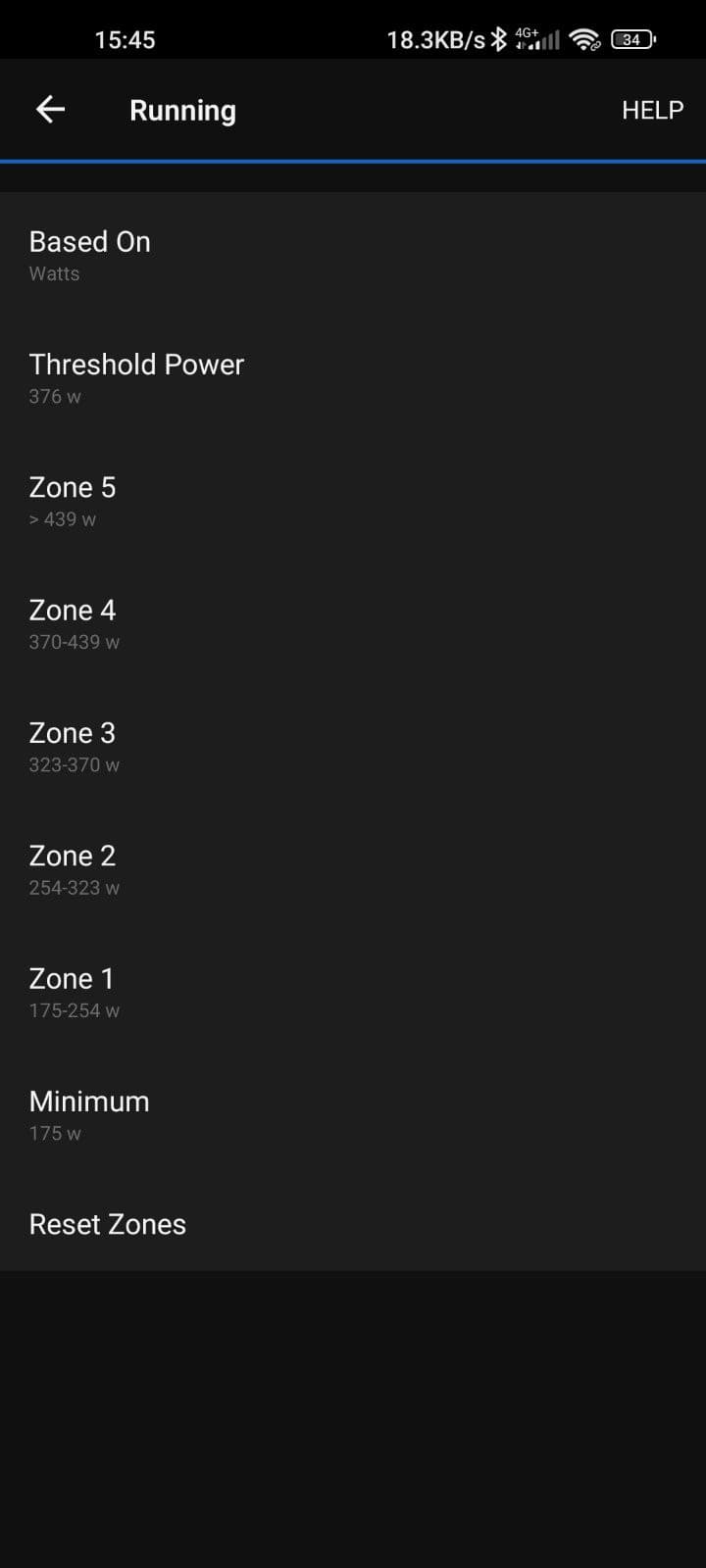Screen dimensions: 706x1568
Task: Select the Watts value under Based On
Action: click(x=54, y=273)
